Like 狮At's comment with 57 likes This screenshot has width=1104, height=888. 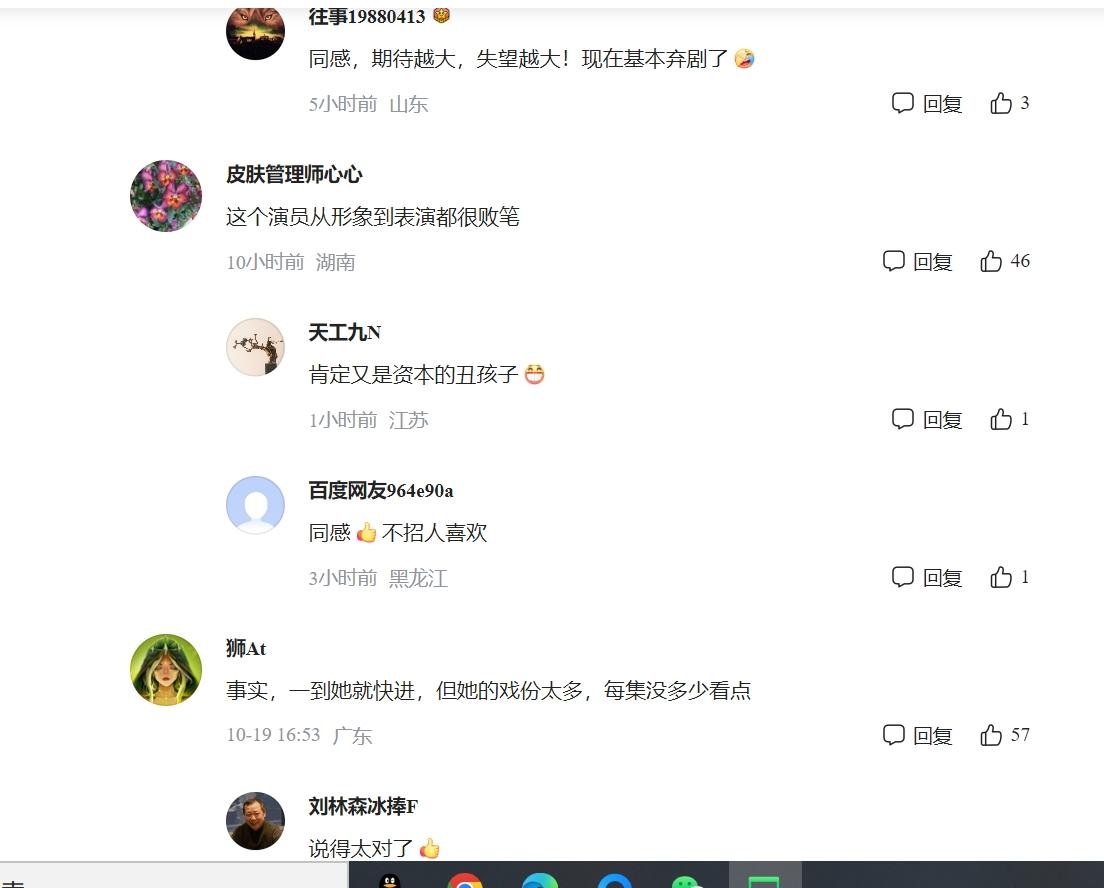tap(991, 735)
